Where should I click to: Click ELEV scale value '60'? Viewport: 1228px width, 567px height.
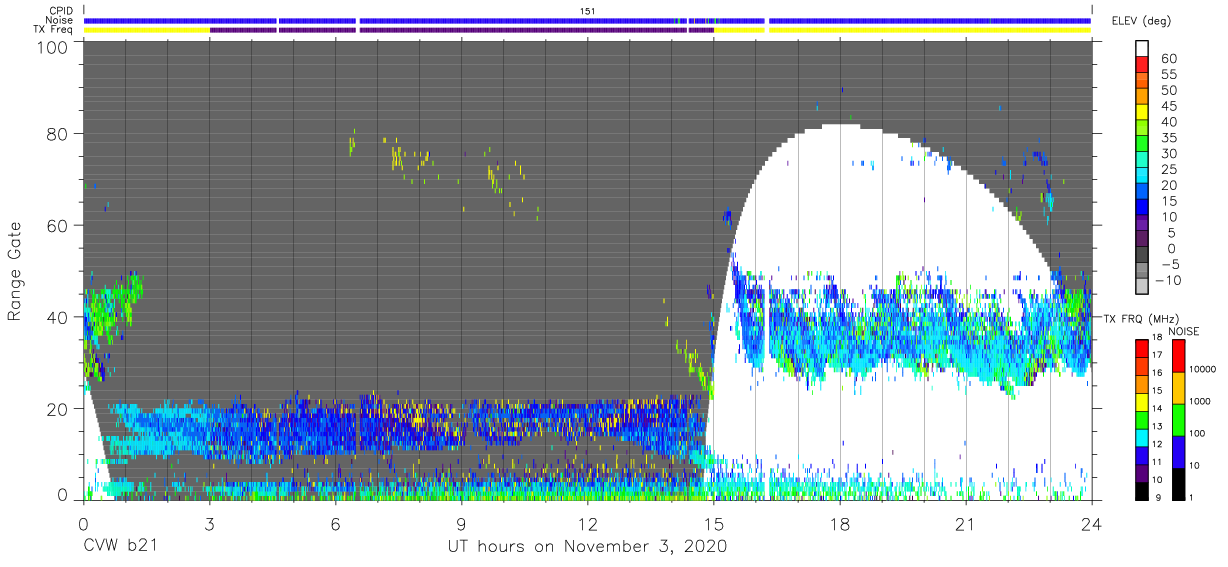(x=1168, y=58)
